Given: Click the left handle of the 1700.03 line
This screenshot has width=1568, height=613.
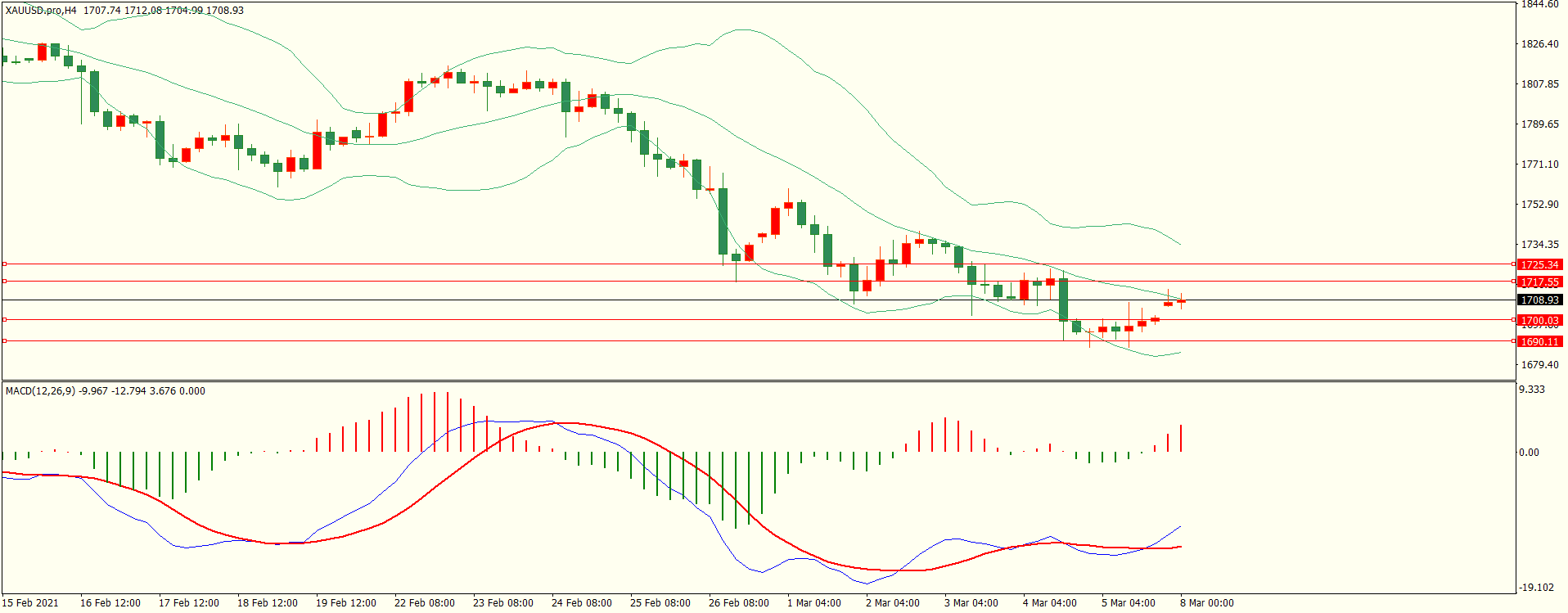Looking at the screenshot, I should pyautogui.click(x=4, y=320).
